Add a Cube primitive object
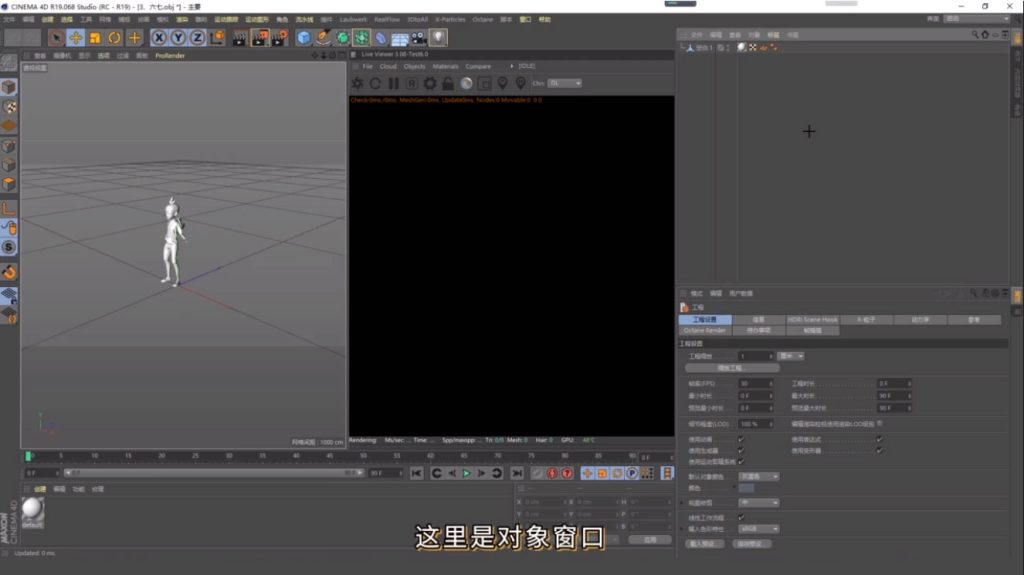1024x575 pixels. [304, 38]
